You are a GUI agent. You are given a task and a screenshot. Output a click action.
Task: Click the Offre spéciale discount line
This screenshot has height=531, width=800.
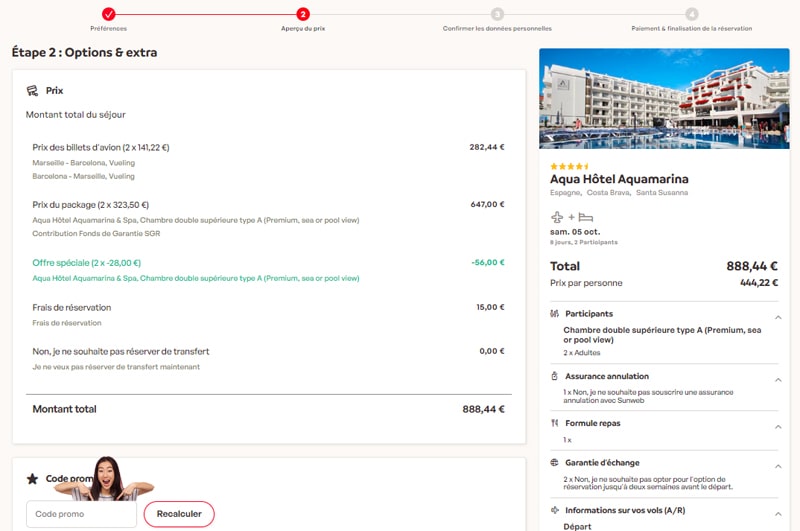pyautogui.click(x=87, y=263)
